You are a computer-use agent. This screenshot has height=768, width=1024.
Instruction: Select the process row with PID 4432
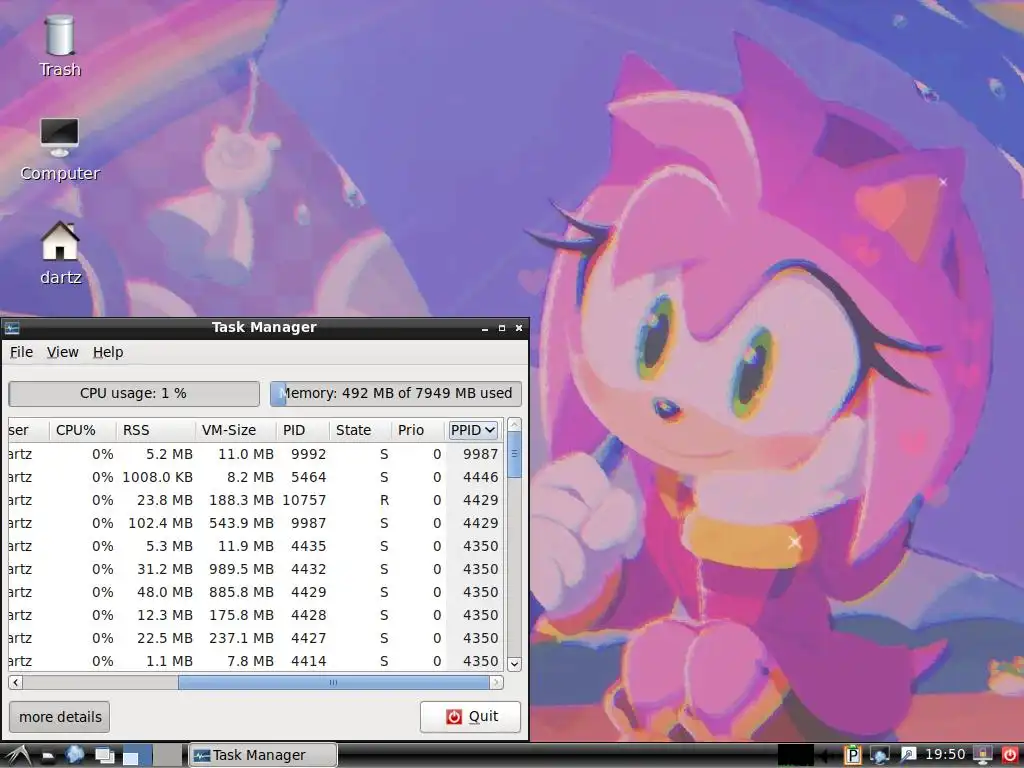pyautogui.click(x=255, y=569)
